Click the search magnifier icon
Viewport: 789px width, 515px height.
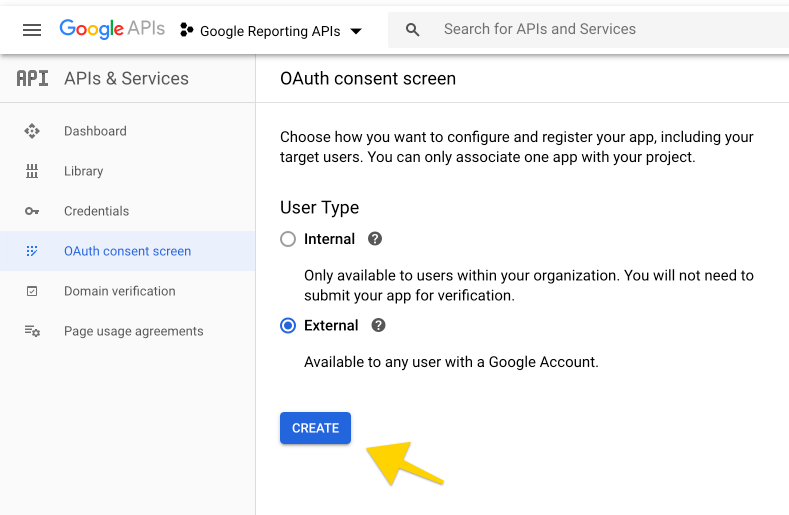tap(412, 30)
